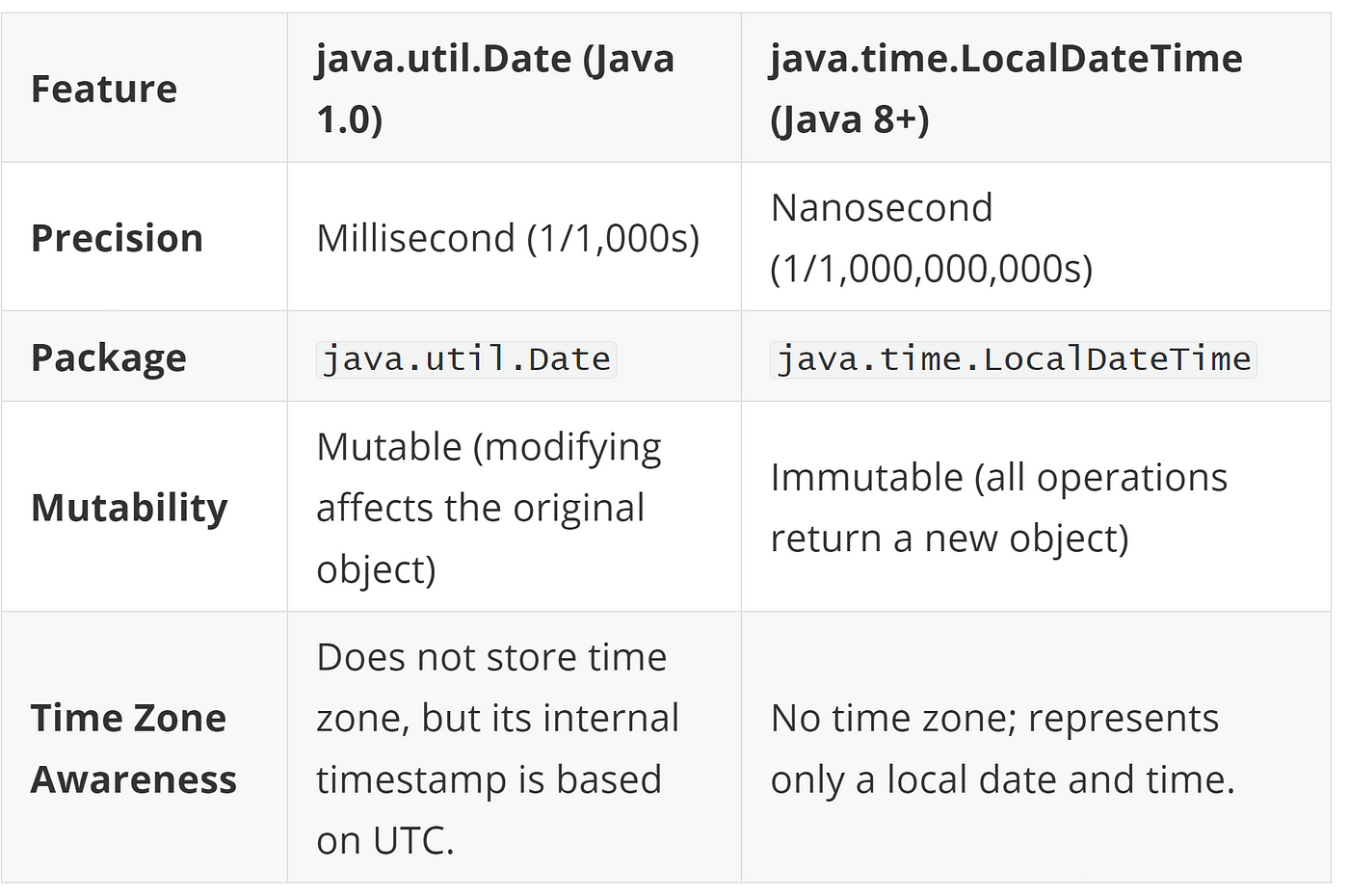Click the text on UTC
Viewport: 1349px width, 896px height.
click(384, 840)
